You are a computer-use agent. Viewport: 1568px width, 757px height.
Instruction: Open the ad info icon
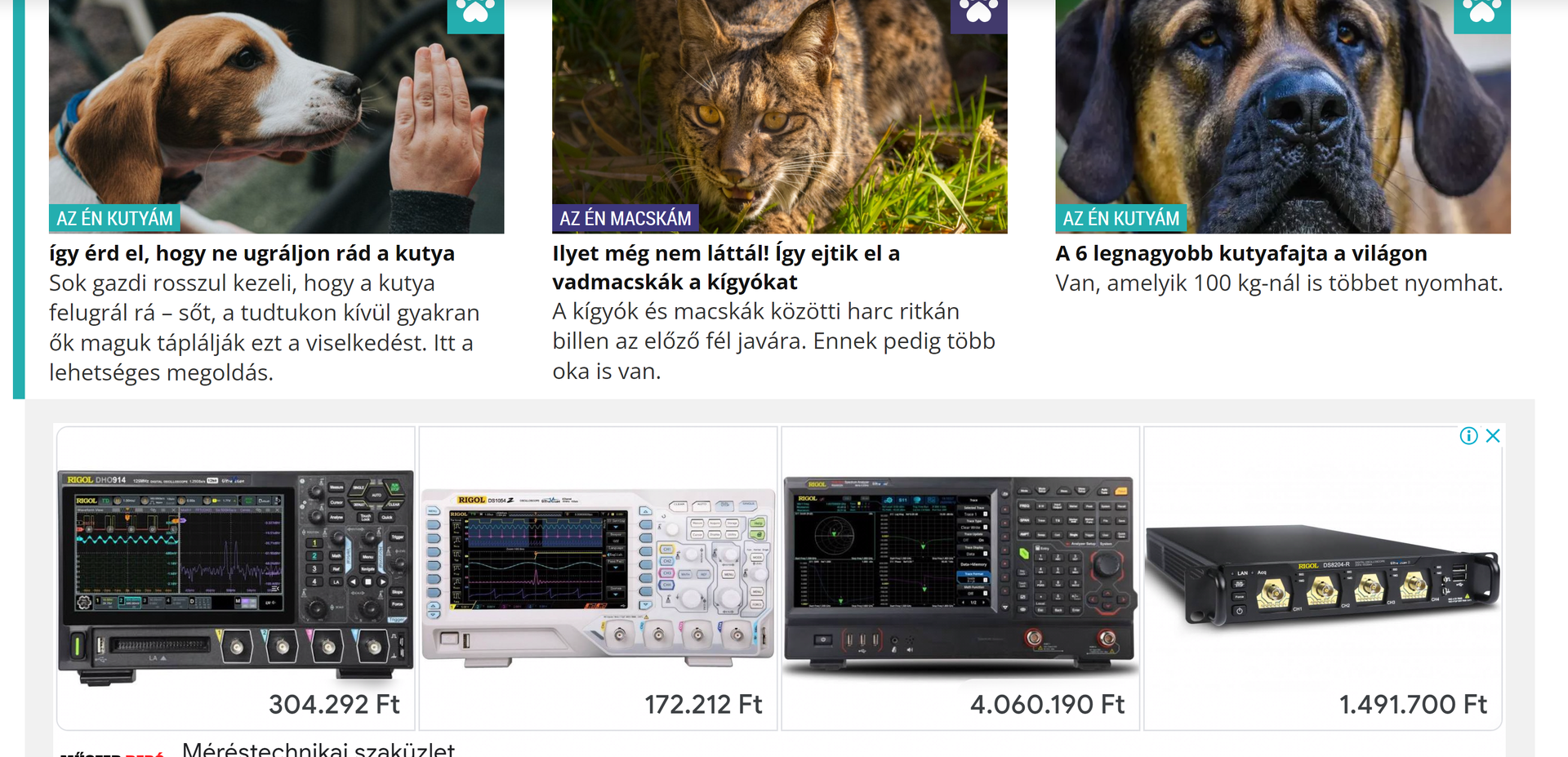coord(1468,436)
